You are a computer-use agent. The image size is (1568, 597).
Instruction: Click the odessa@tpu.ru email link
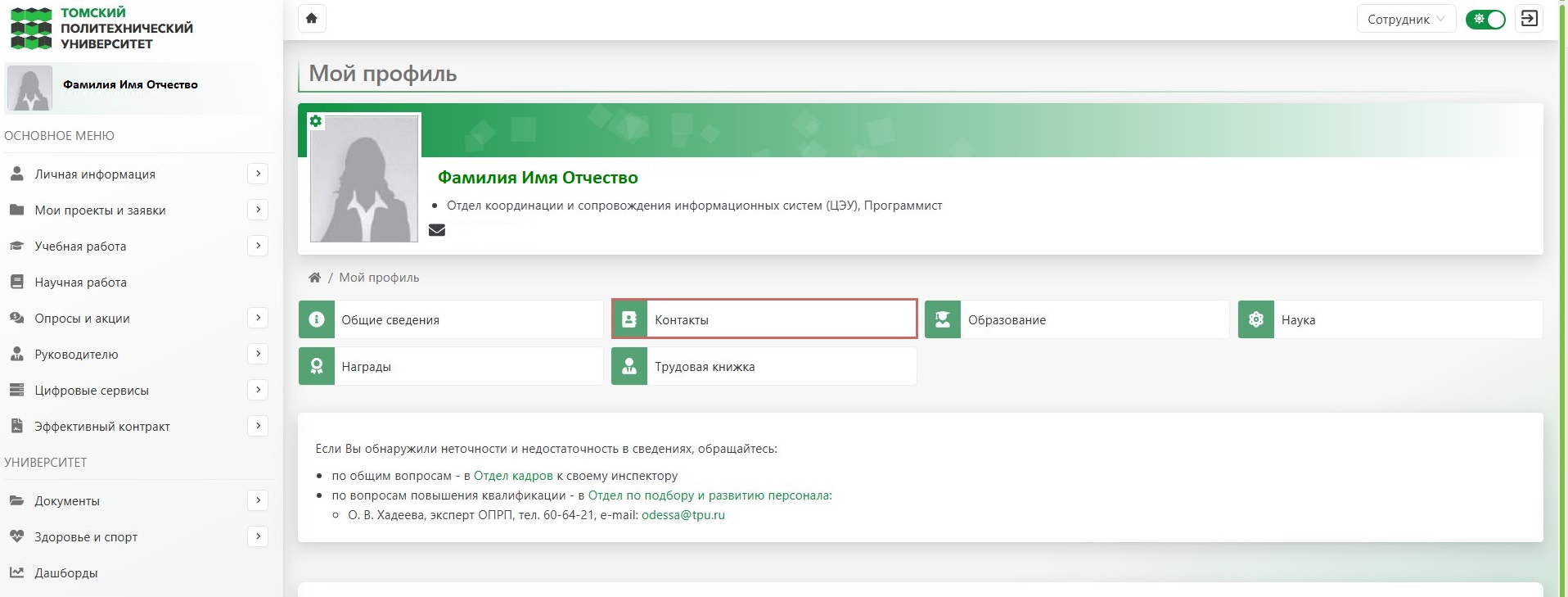(683, 515)
